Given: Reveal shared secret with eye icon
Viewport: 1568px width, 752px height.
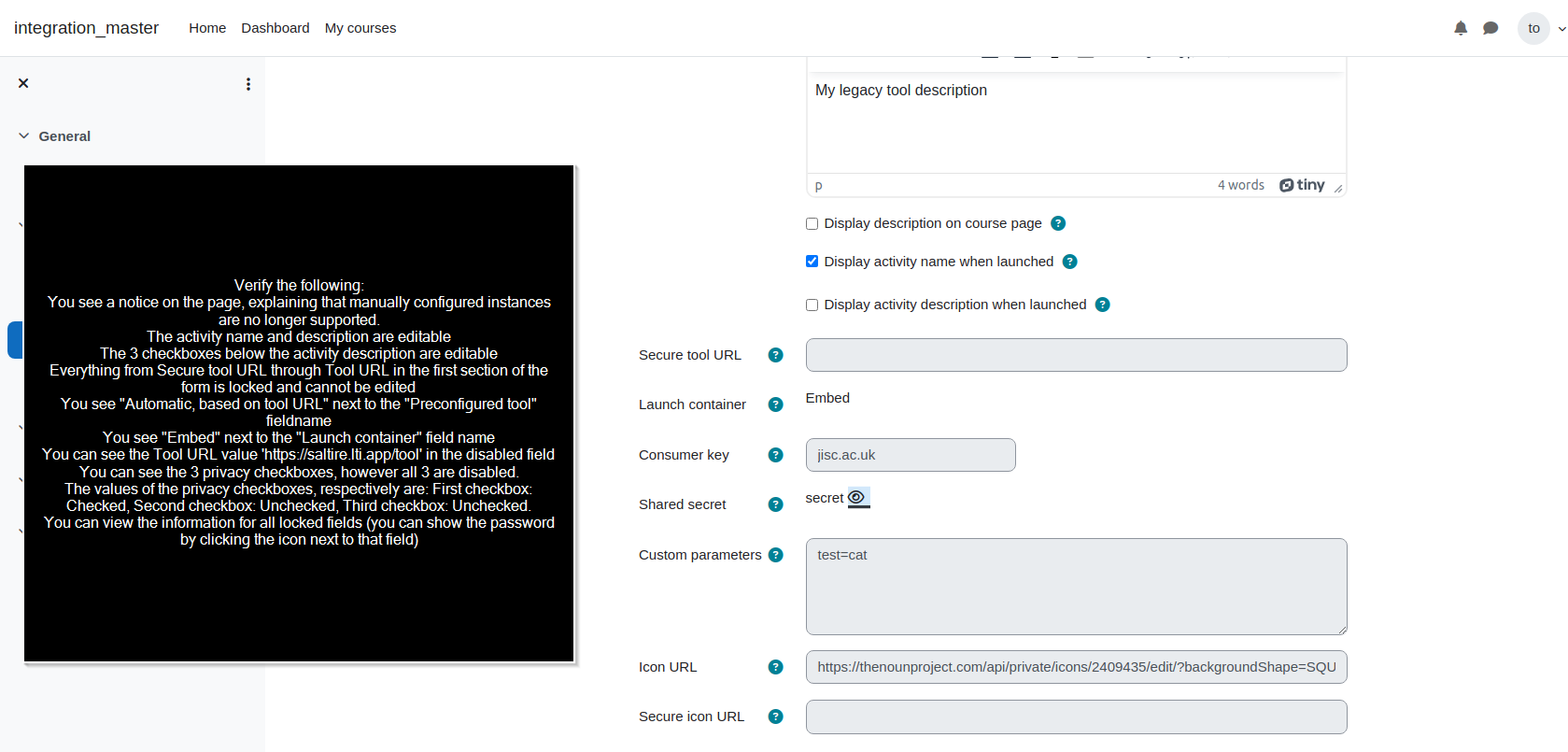Looking at the screenshot, I should pos(858,498).
